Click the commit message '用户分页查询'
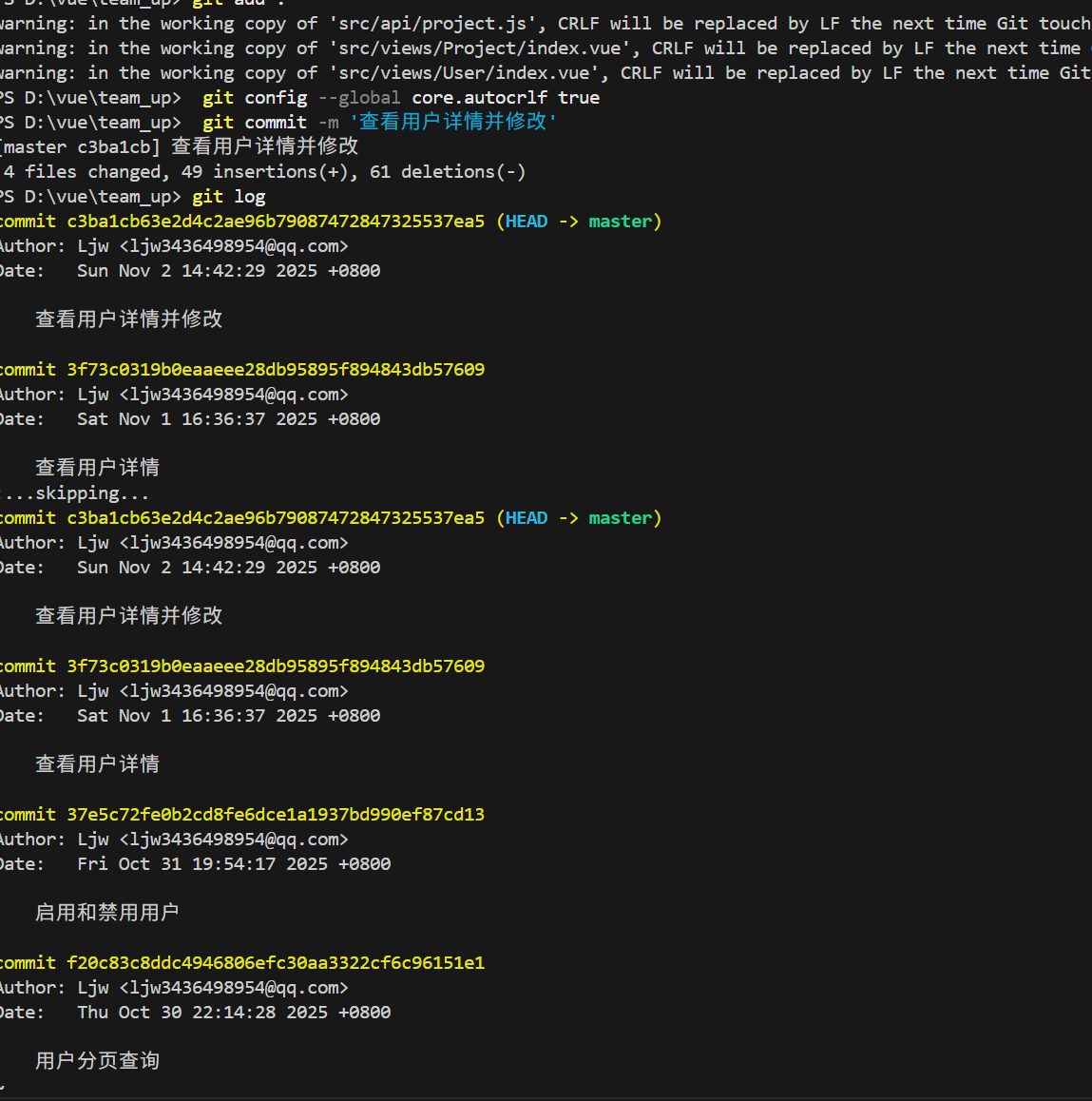This screenshot has width=1092, height=1101. [x=97, y=1060]
